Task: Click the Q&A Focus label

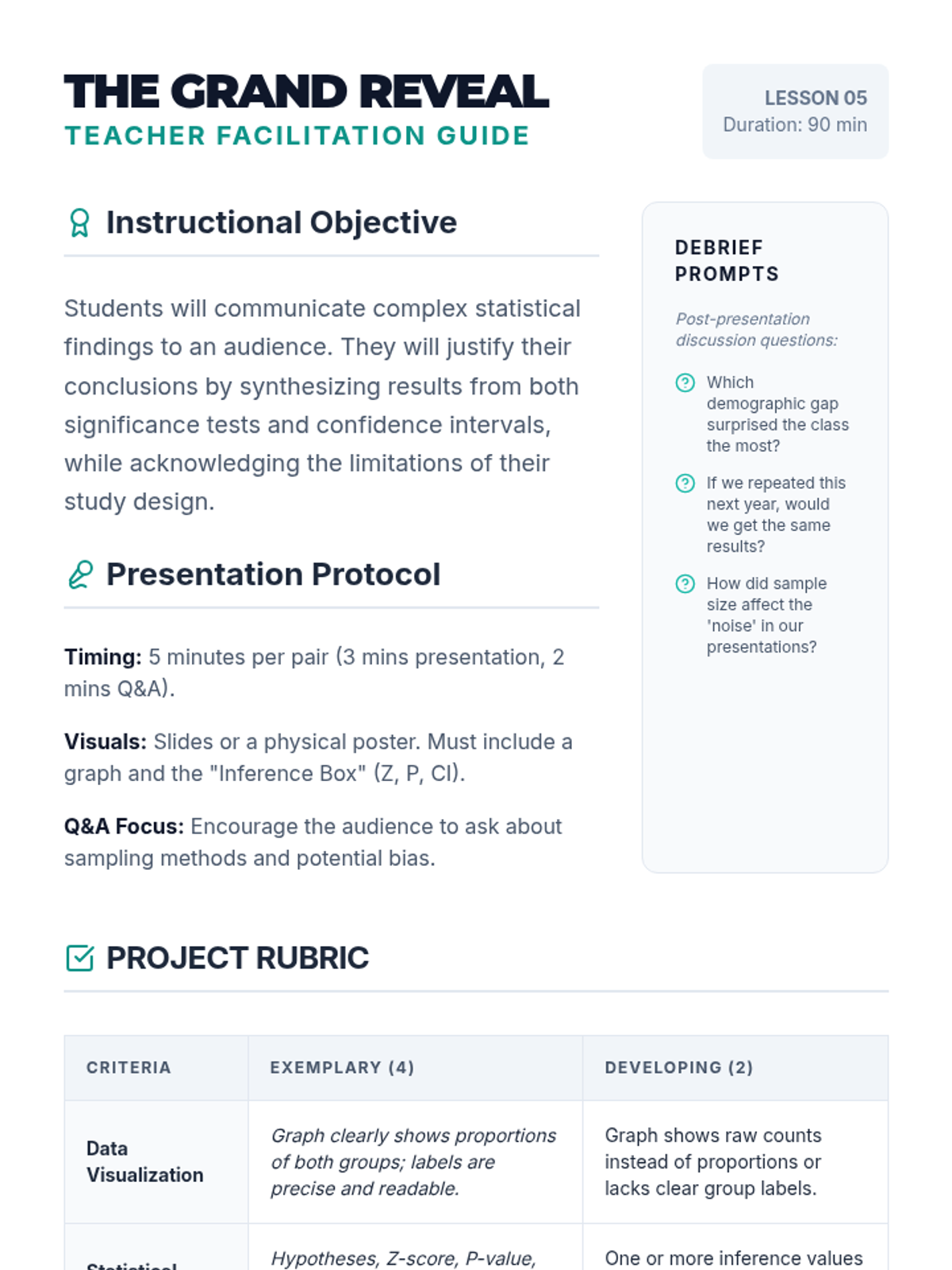Action: coord(124,827)
